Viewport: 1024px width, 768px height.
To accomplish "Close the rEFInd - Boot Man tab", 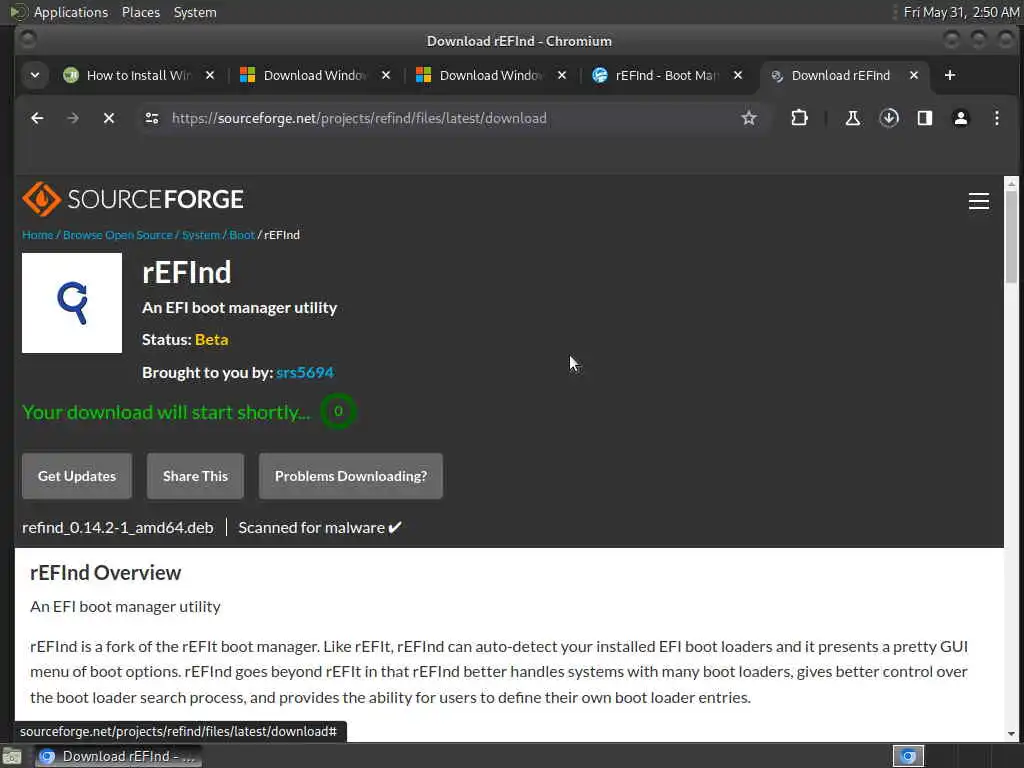I will (738, 75).
